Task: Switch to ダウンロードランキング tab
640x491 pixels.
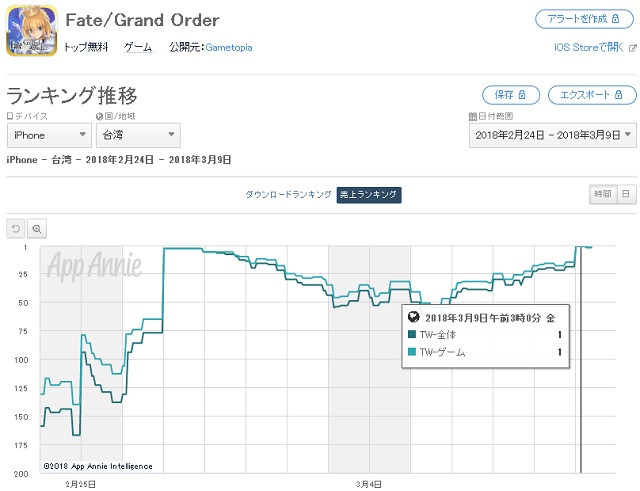Action: click(x=288, y=195)
